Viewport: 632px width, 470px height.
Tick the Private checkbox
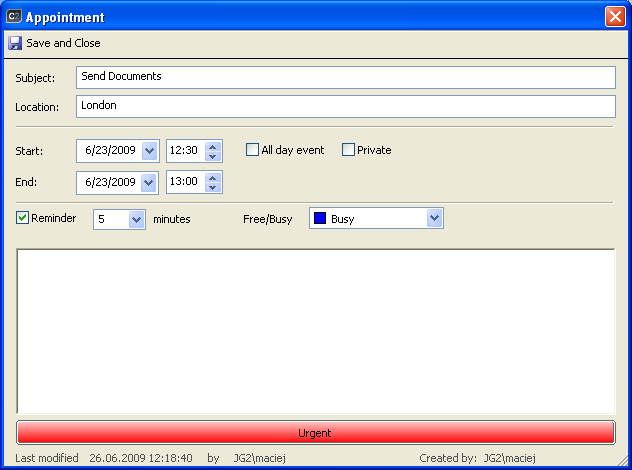point(348,150)
